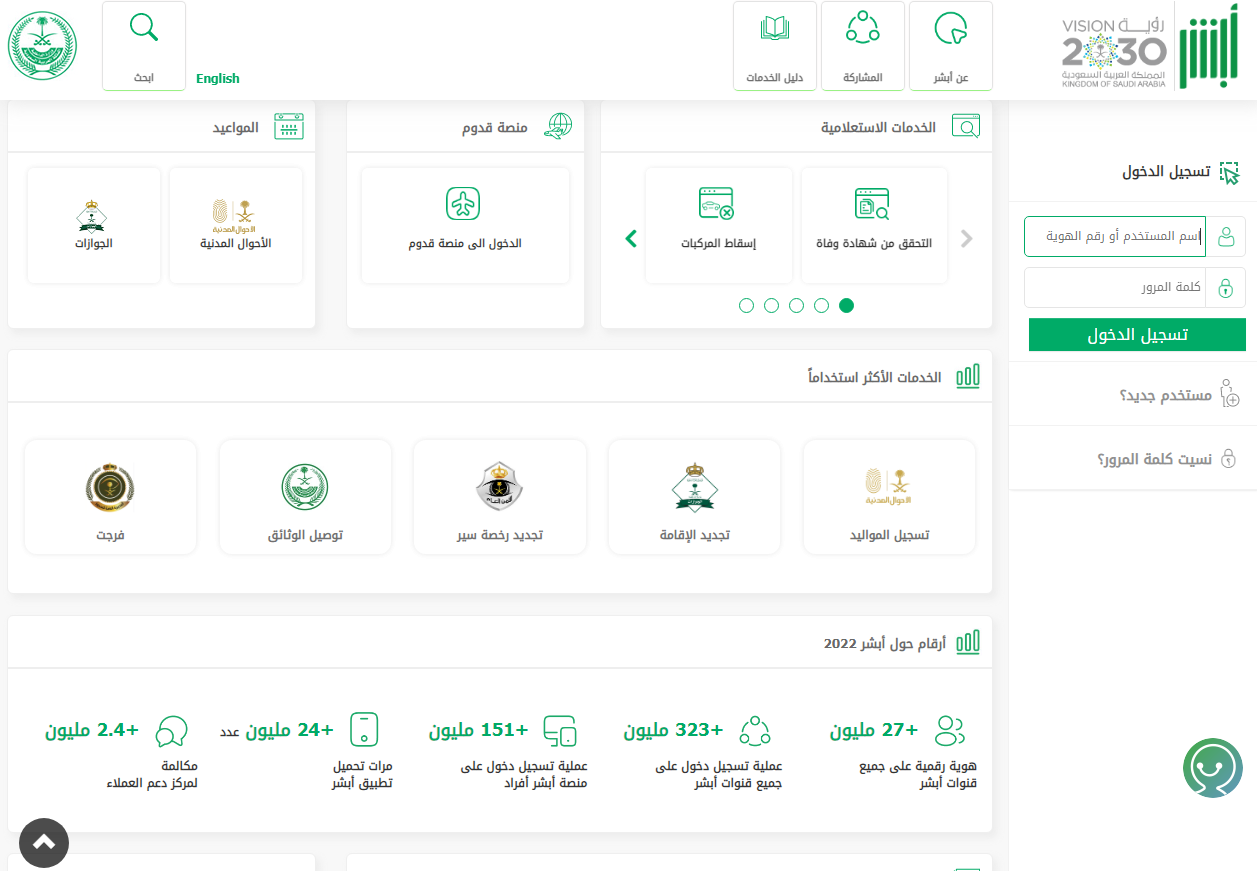Open the services guide (دليل الخدمات) book icon
This screenshot has width=1257, height=871.
point(775,30)
